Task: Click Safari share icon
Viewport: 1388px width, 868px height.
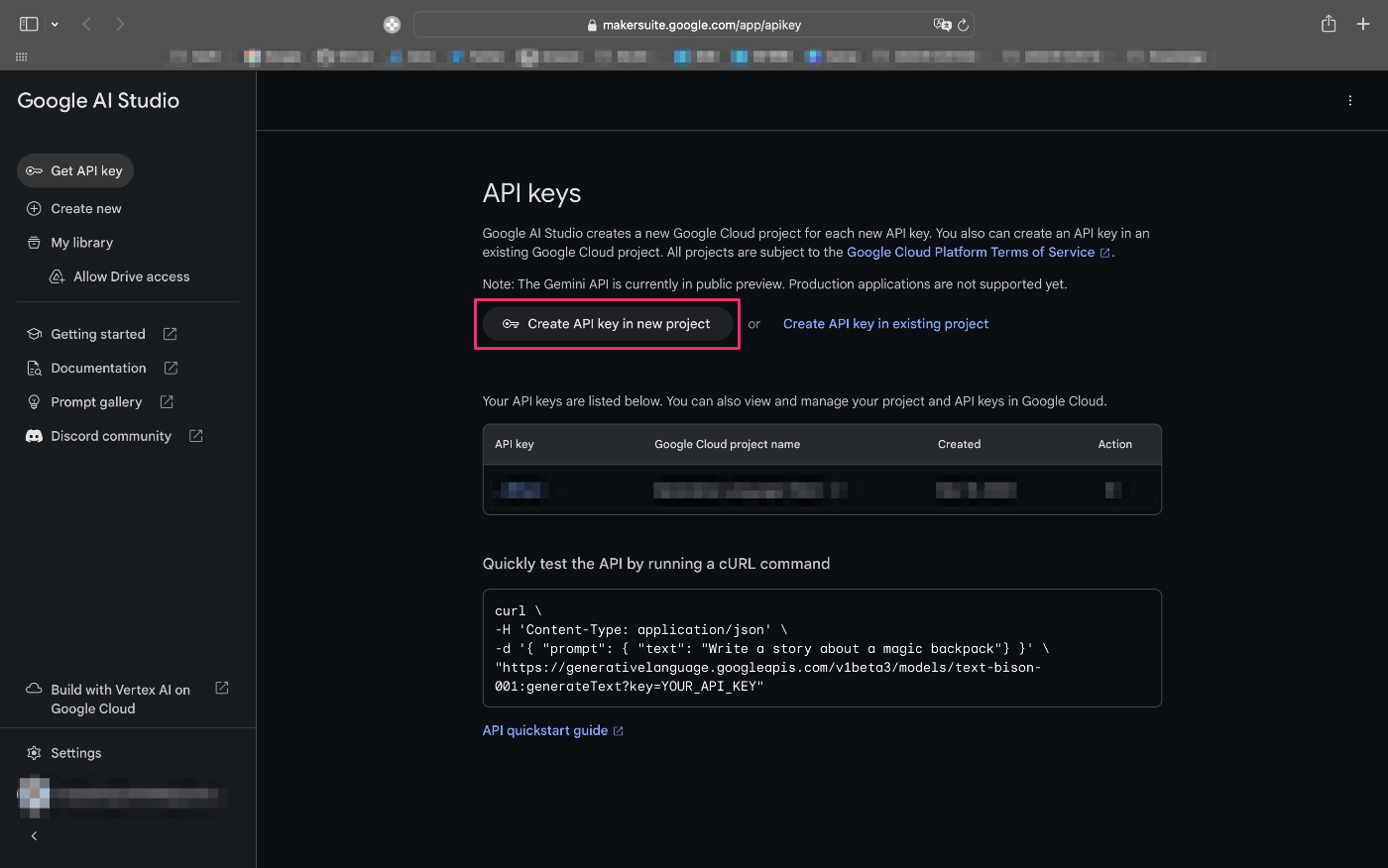Action: [1329, 24]
